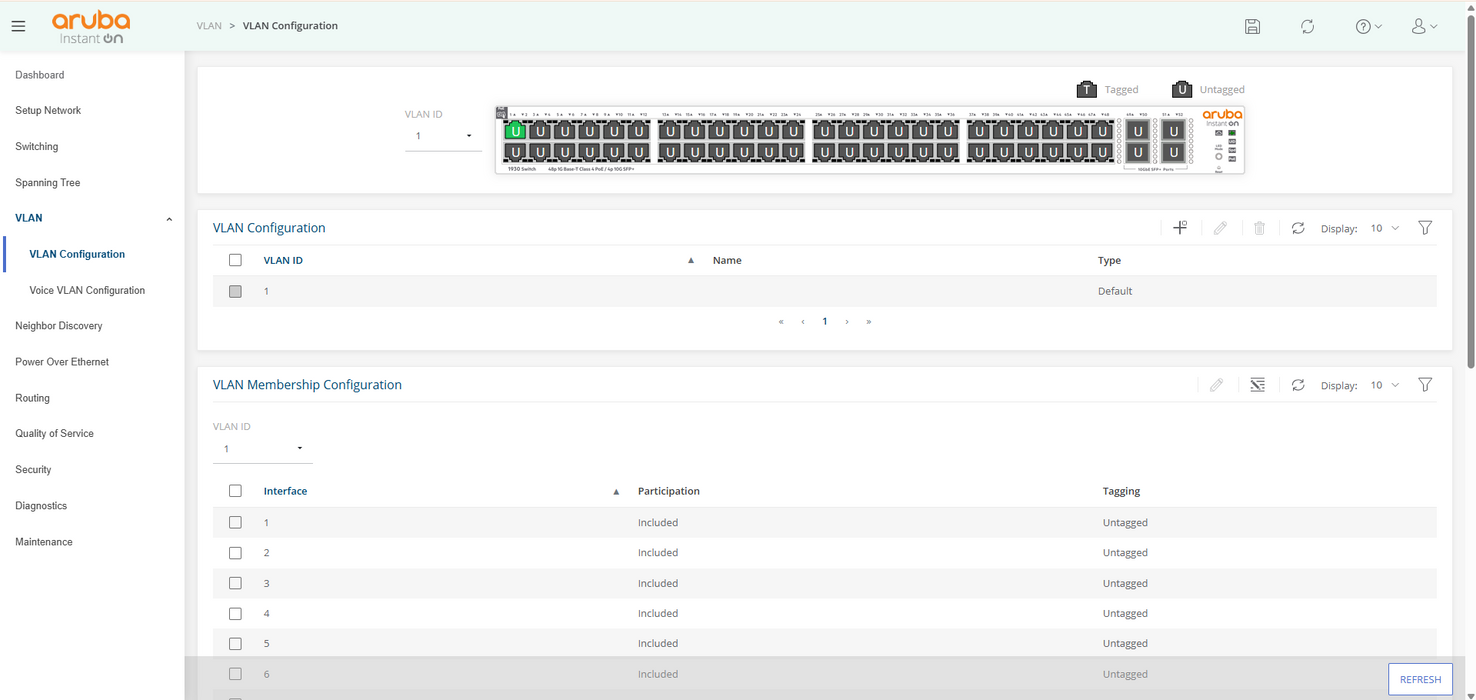The width and height of the screenshot is (1476, 700).
Task: Click the edit all icon in VLAN Membership
Action: click(1257, 385)
